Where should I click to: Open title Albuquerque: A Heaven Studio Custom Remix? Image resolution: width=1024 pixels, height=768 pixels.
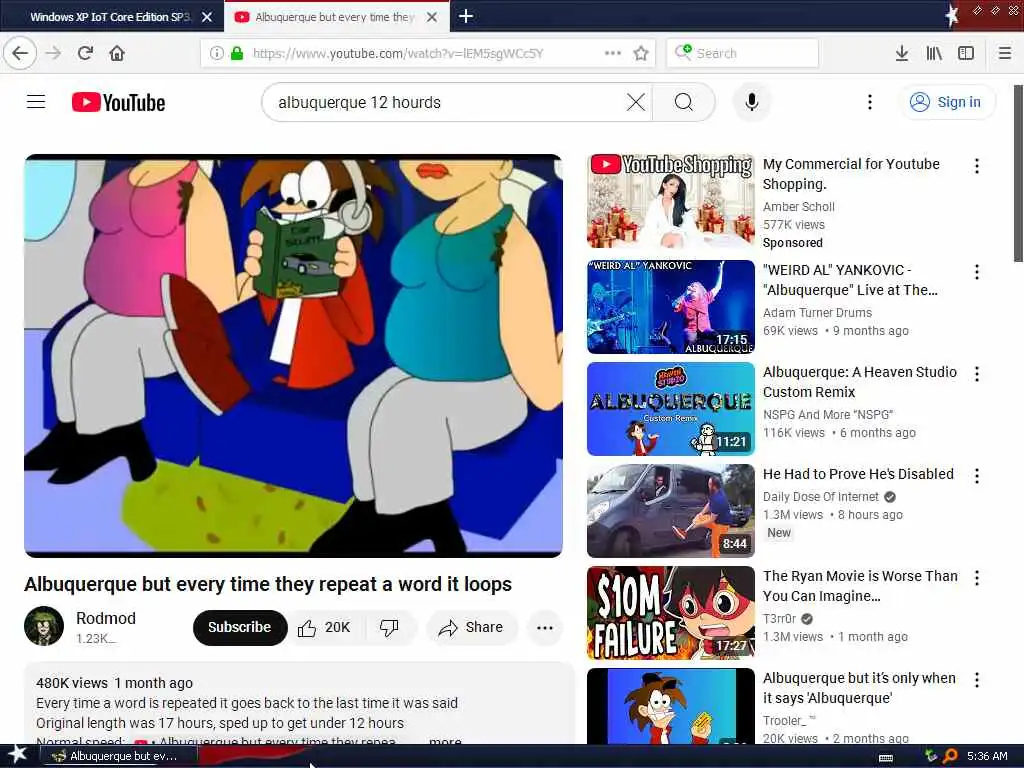[860, 382]
